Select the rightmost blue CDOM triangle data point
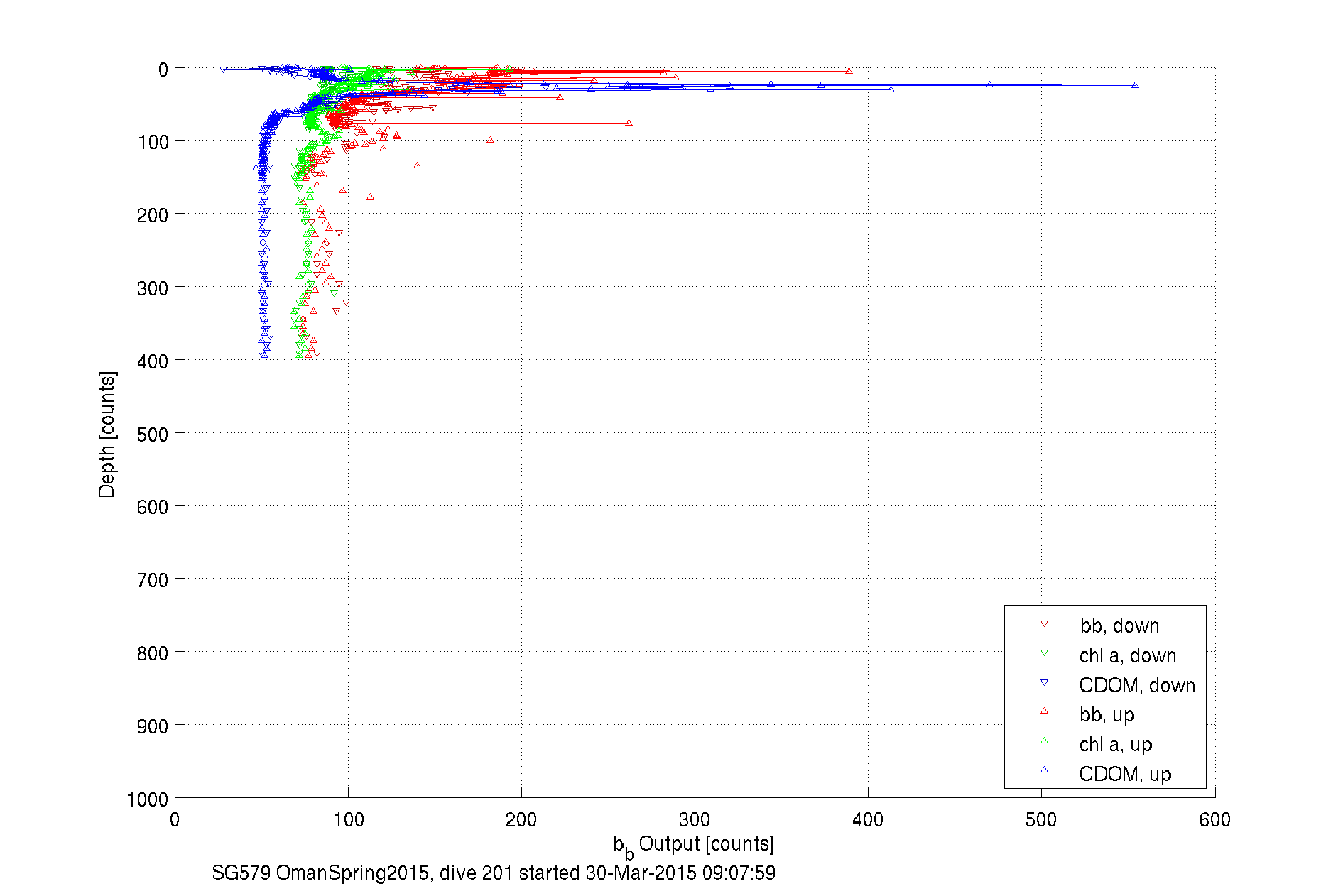This screenshot has width=1343, height=896. (1135, 85)
